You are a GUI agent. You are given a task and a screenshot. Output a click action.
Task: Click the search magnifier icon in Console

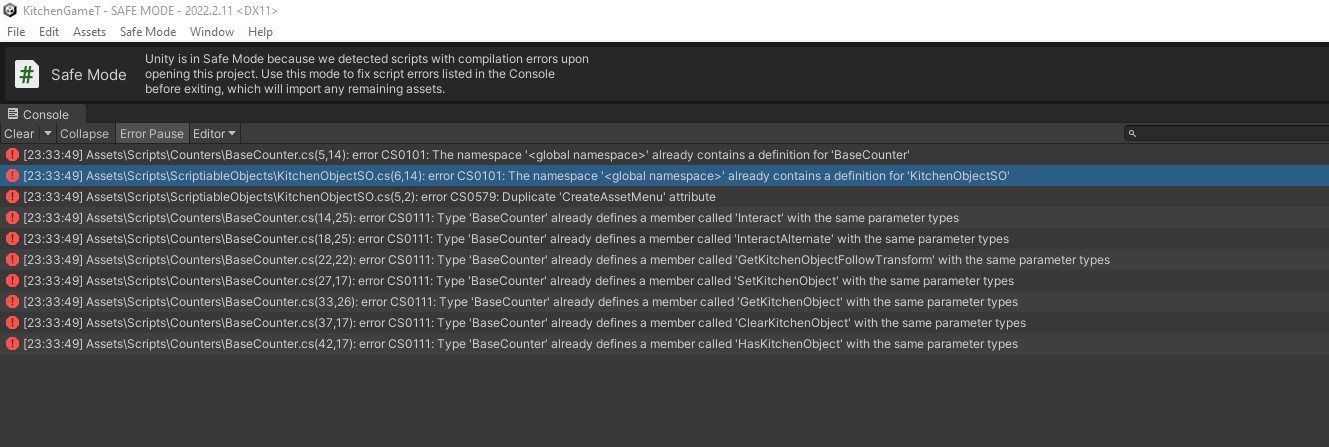tap(1132, 133)
